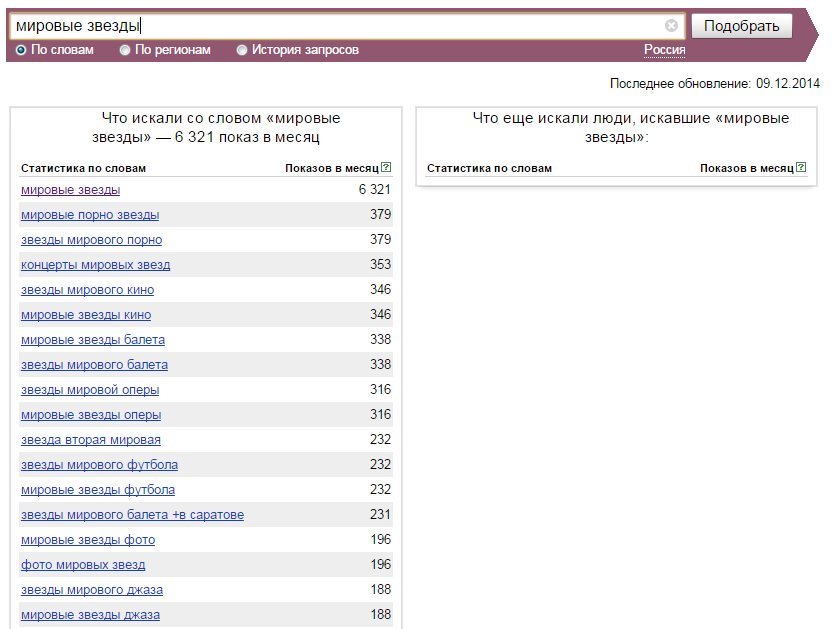This screenshot has height=629, width=833.
Task: Open the мировые звезды балета link
Action: pos(93,339)
